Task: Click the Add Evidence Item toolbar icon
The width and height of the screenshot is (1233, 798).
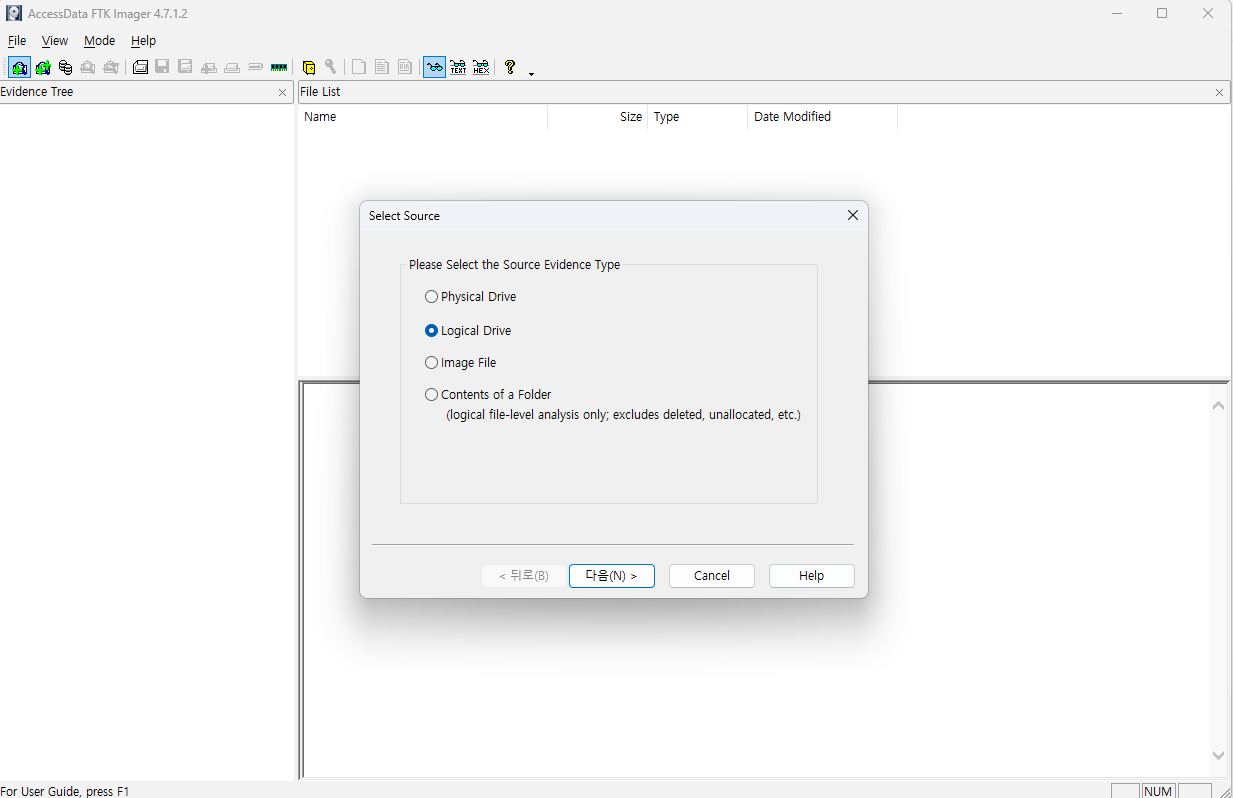Action: click(20, 67)
